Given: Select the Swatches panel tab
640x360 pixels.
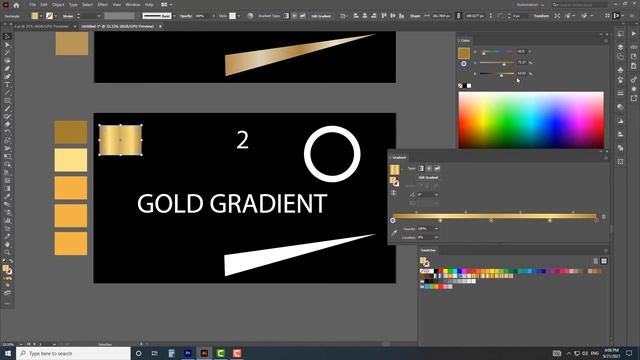Looking at the screenshot, I should pos(428,250).
